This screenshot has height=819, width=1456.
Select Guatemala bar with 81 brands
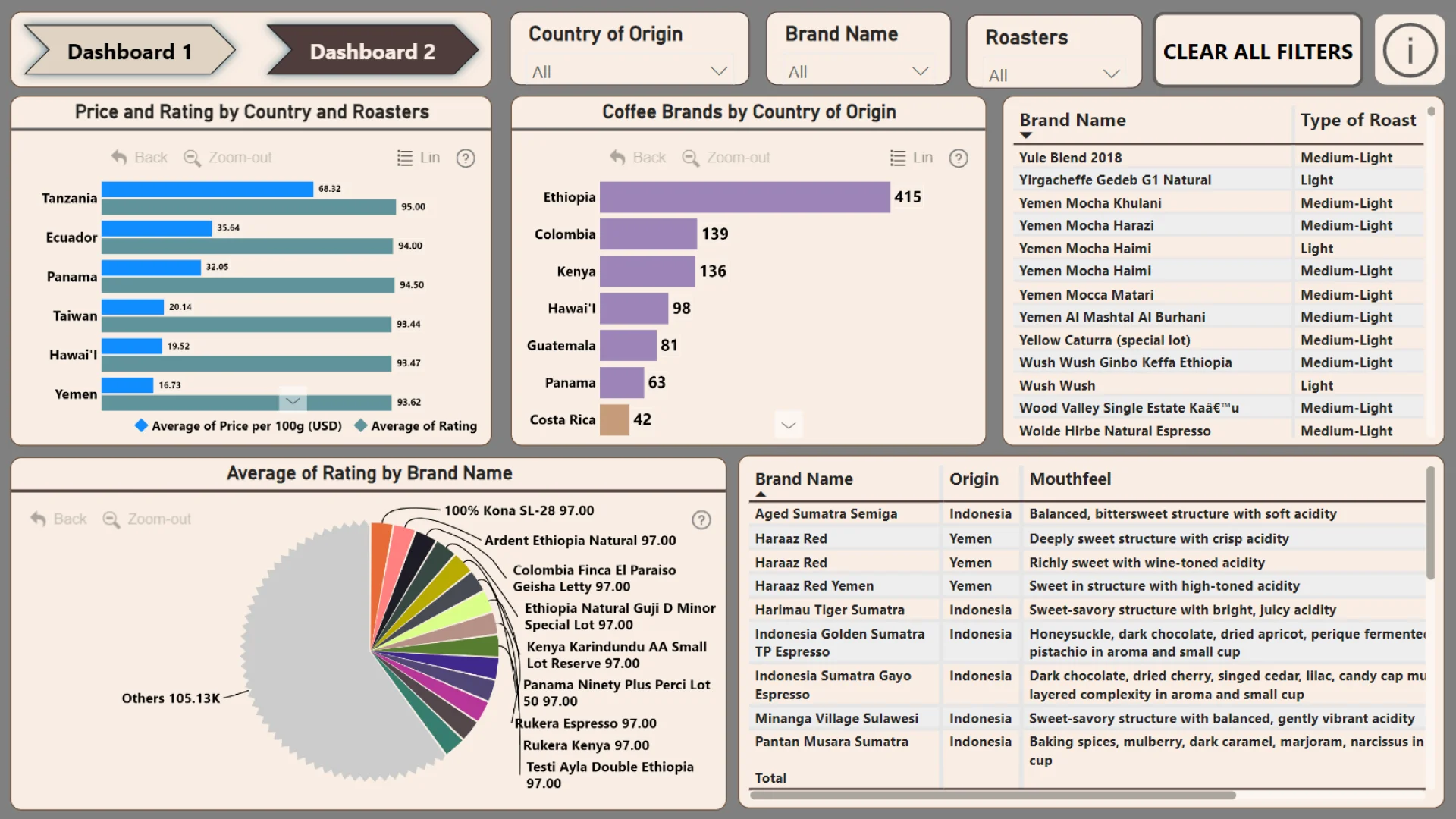(628, 346)
